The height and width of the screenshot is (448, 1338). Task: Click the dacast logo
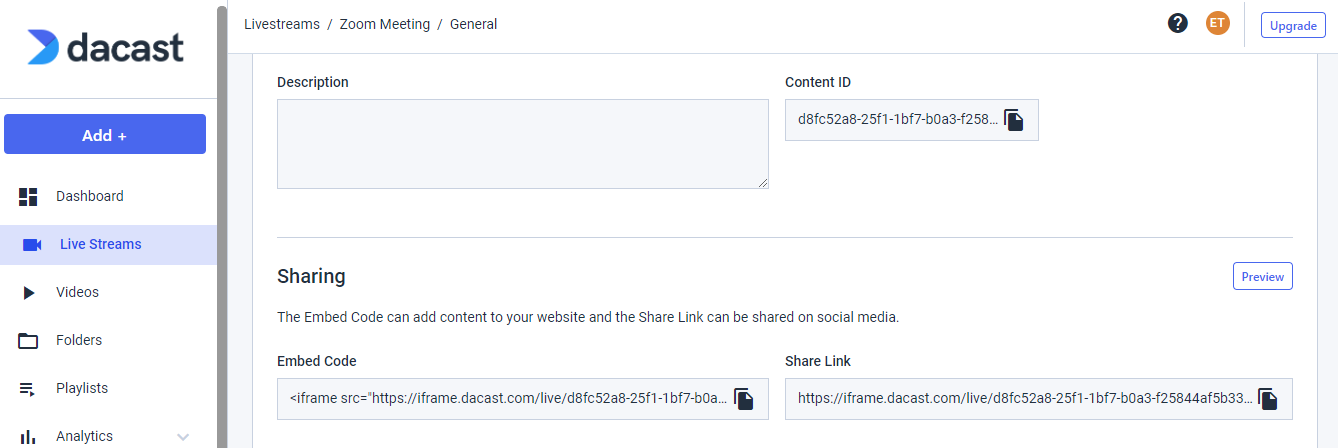105,47
